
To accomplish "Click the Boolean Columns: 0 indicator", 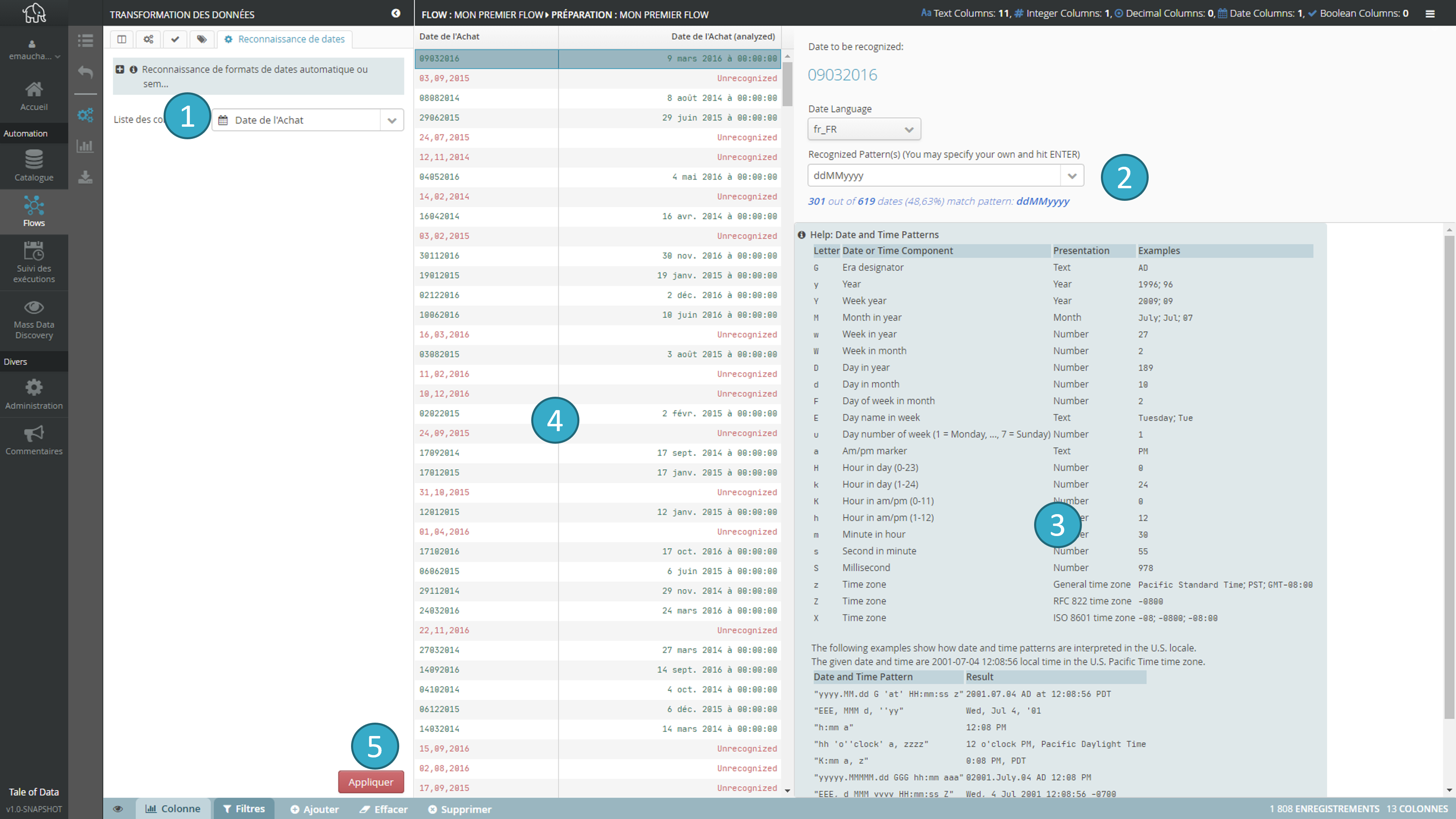I will click(1358, 13).
